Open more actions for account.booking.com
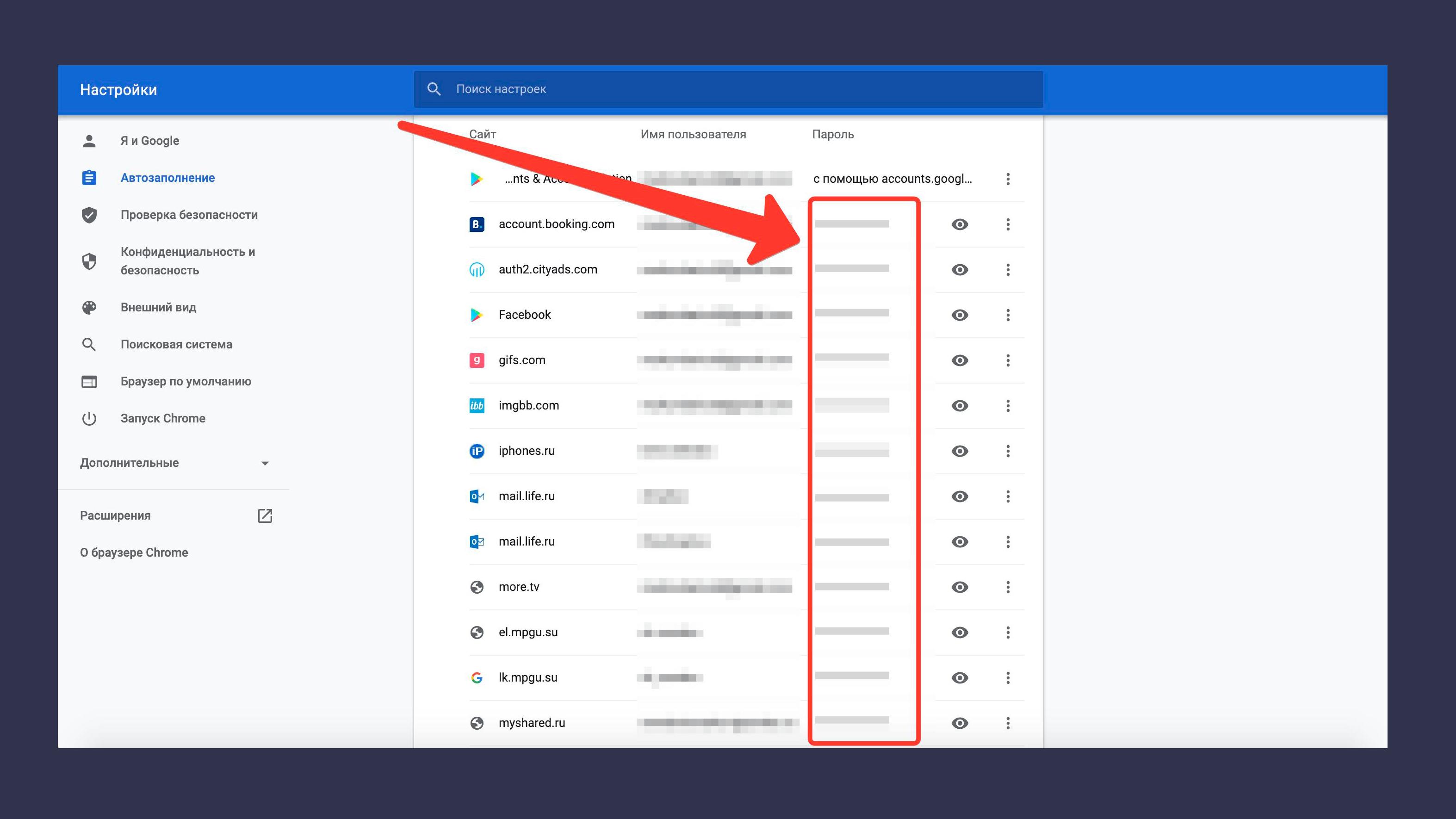Screen dimensions: 1456x819 1007,224
